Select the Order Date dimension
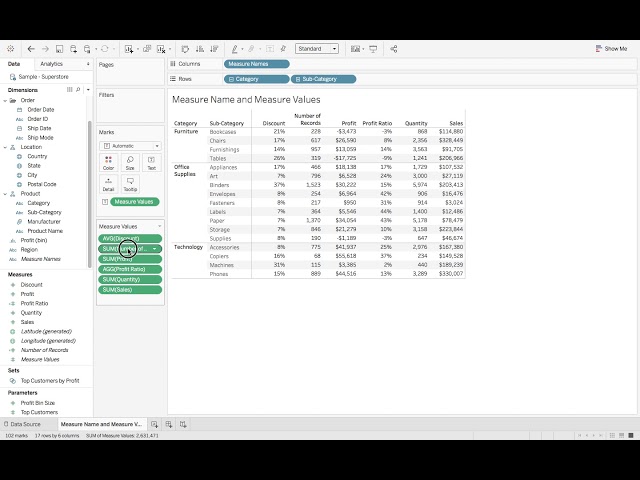 tap(40, 109)
